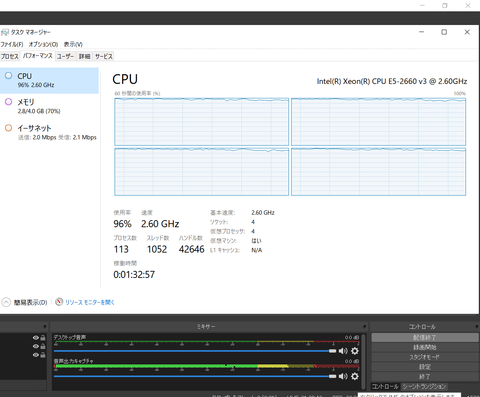Open the 表示(V) menu
The height and width of the screenshot is (397, 480).
(73, 44)
